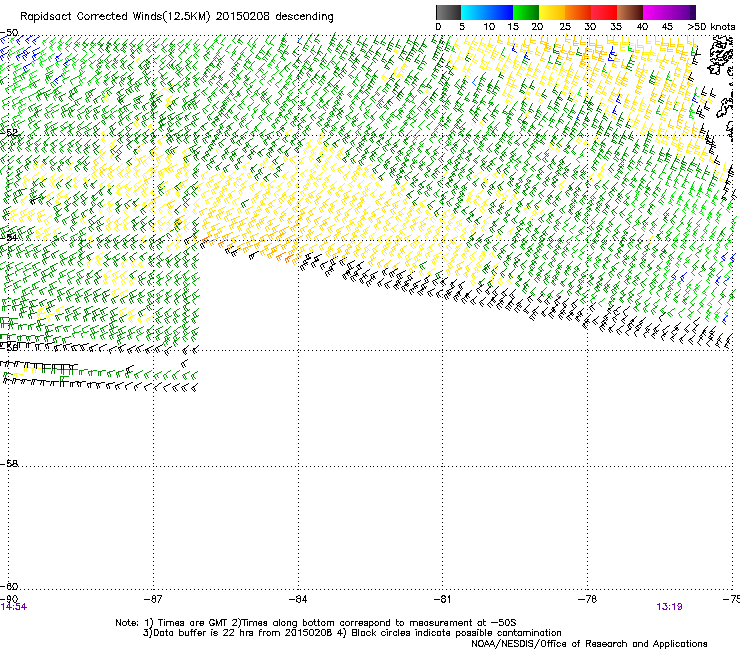
Task: Click the title 'Rapidscat Corrected Winds(12.5KM)'
Action: pyautogui.click(x=115, y=17)
